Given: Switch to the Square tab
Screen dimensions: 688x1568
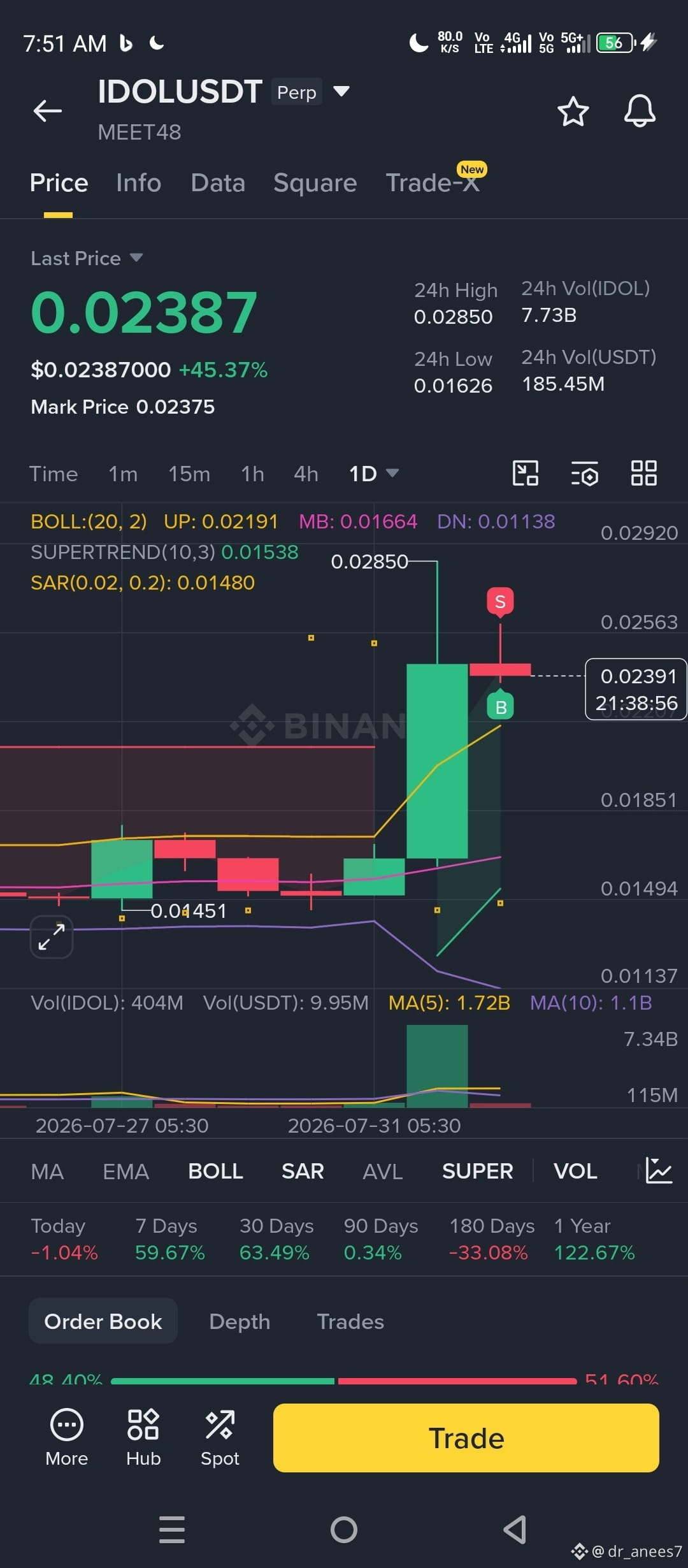Looking at the screenshot, I should (x=315, y=183).
